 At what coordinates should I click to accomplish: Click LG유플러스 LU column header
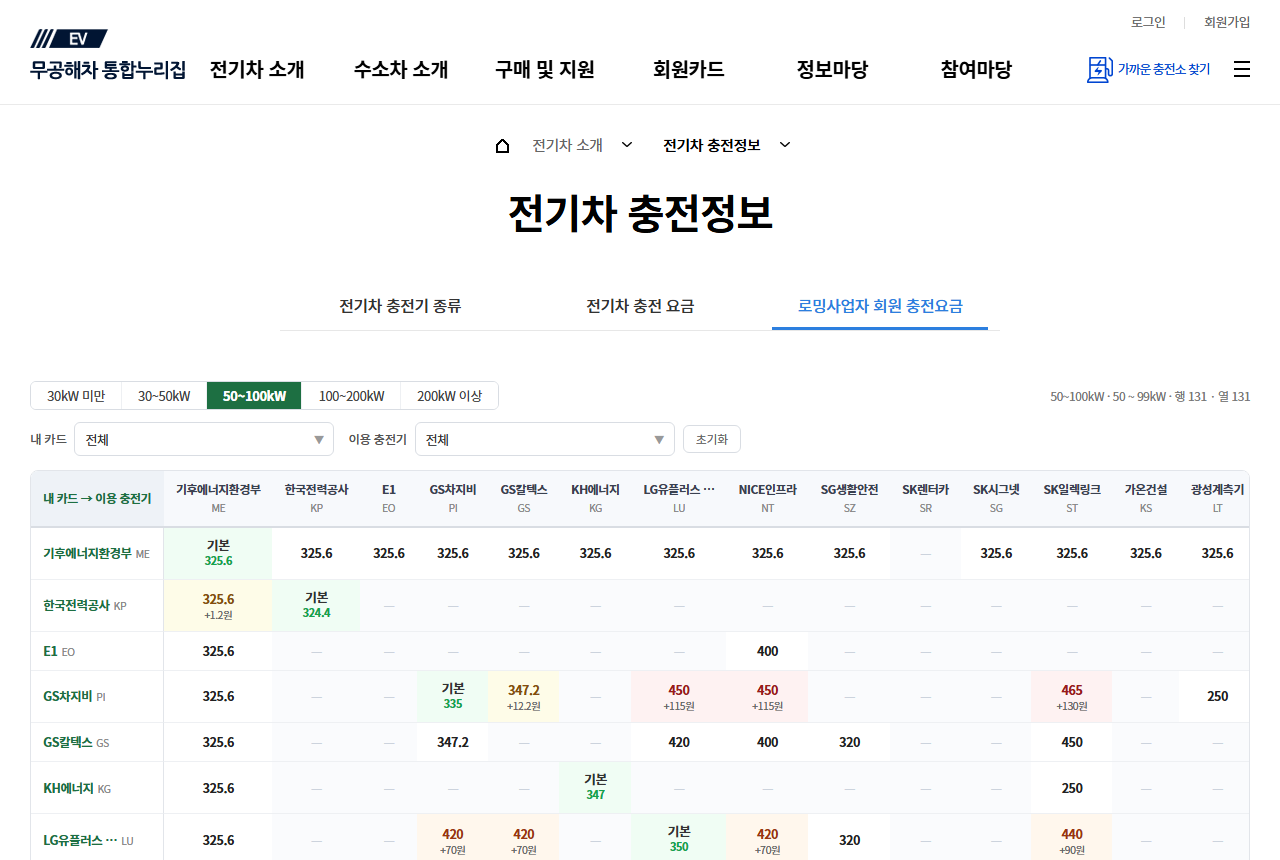679,498
